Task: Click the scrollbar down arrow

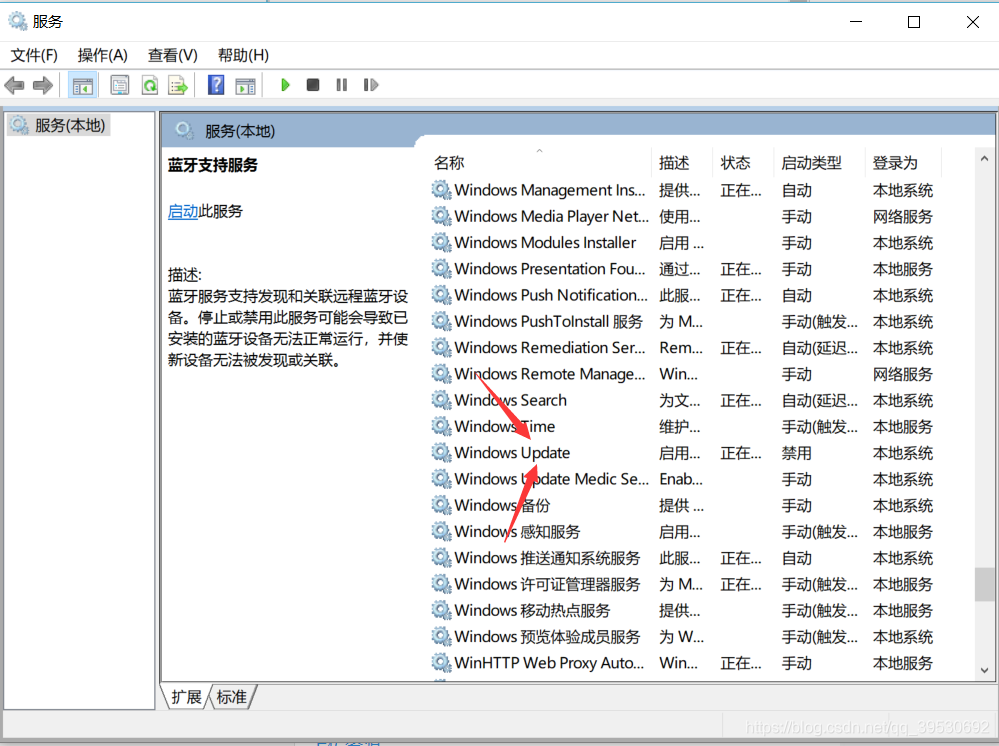Action: [x=984, y=670]
